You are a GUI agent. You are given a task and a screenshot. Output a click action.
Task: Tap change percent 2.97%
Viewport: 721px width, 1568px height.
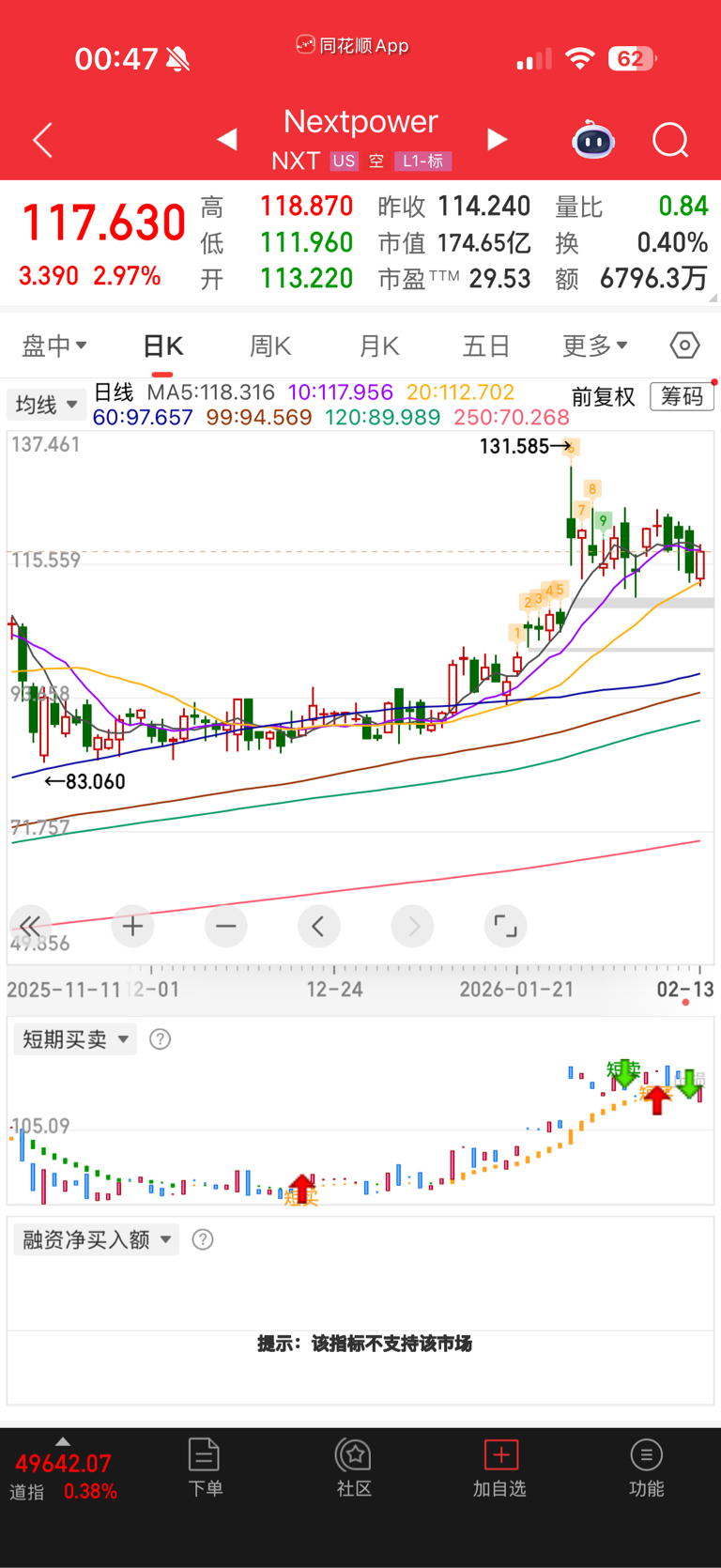point(127,276)
